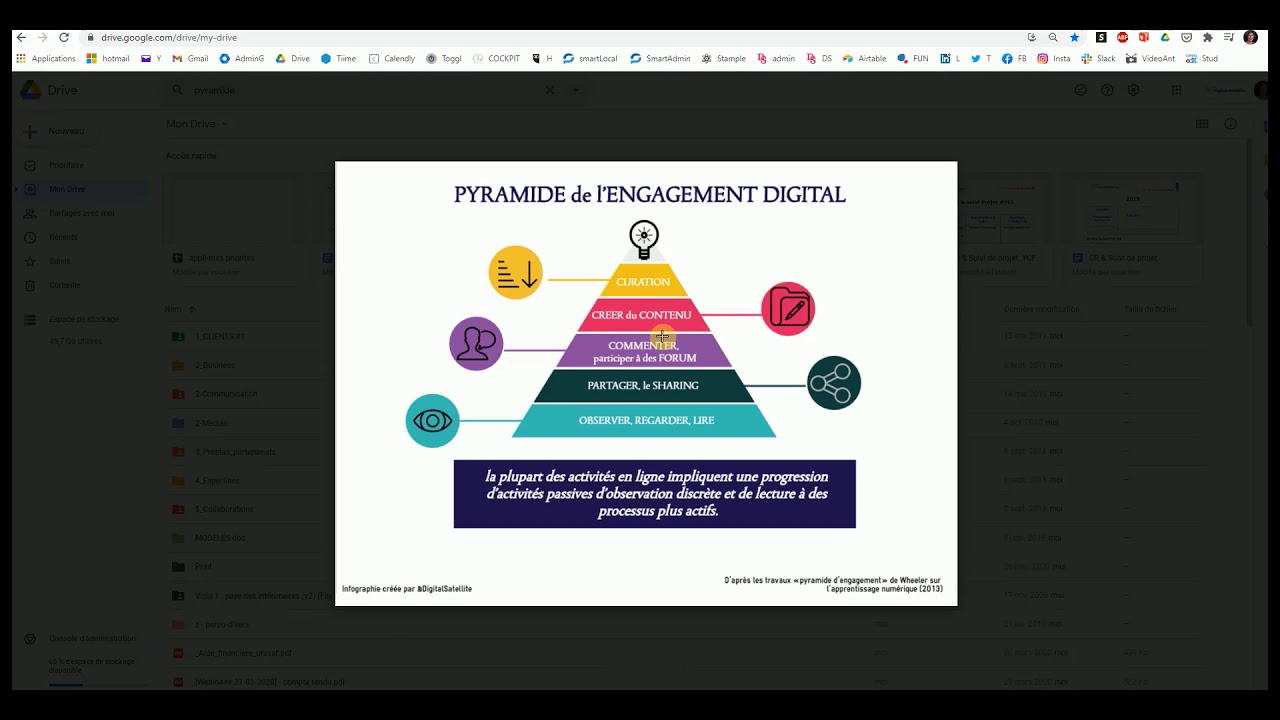Click the CR & Suivi de projet thumbnail

(x=1133, y=227)
